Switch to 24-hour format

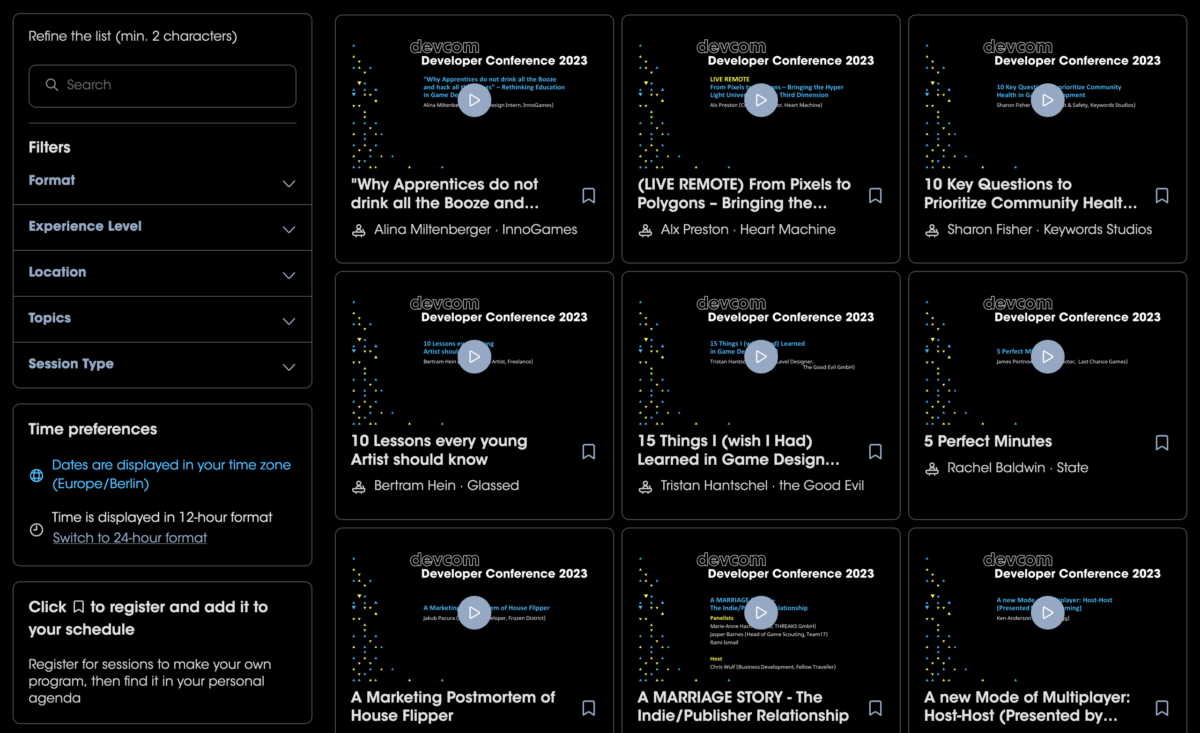coord(130,538)
